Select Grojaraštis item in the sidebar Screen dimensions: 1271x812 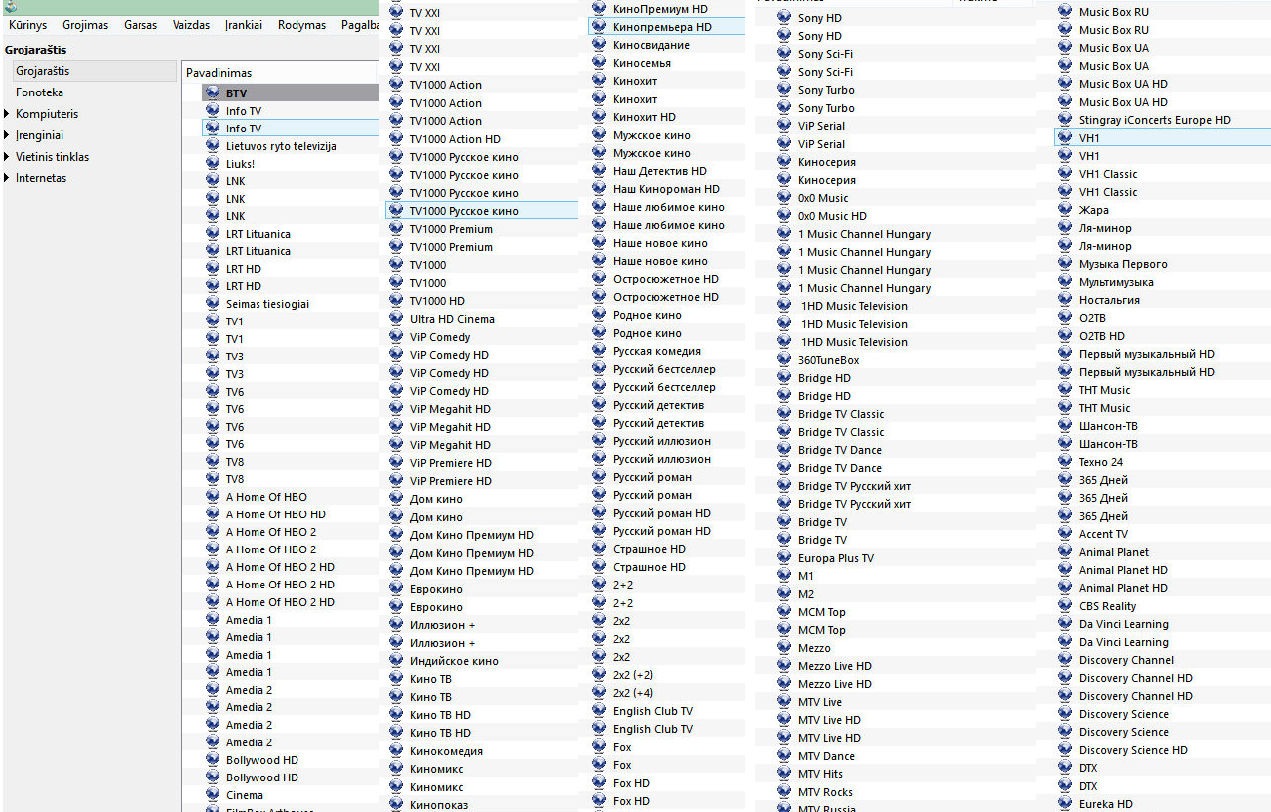(94, 71)
